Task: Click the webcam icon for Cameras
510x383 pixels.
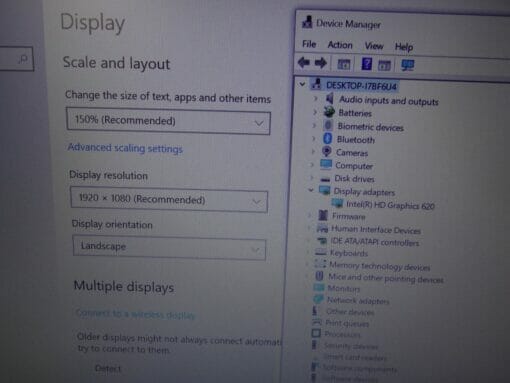Action: pos(327,152)
